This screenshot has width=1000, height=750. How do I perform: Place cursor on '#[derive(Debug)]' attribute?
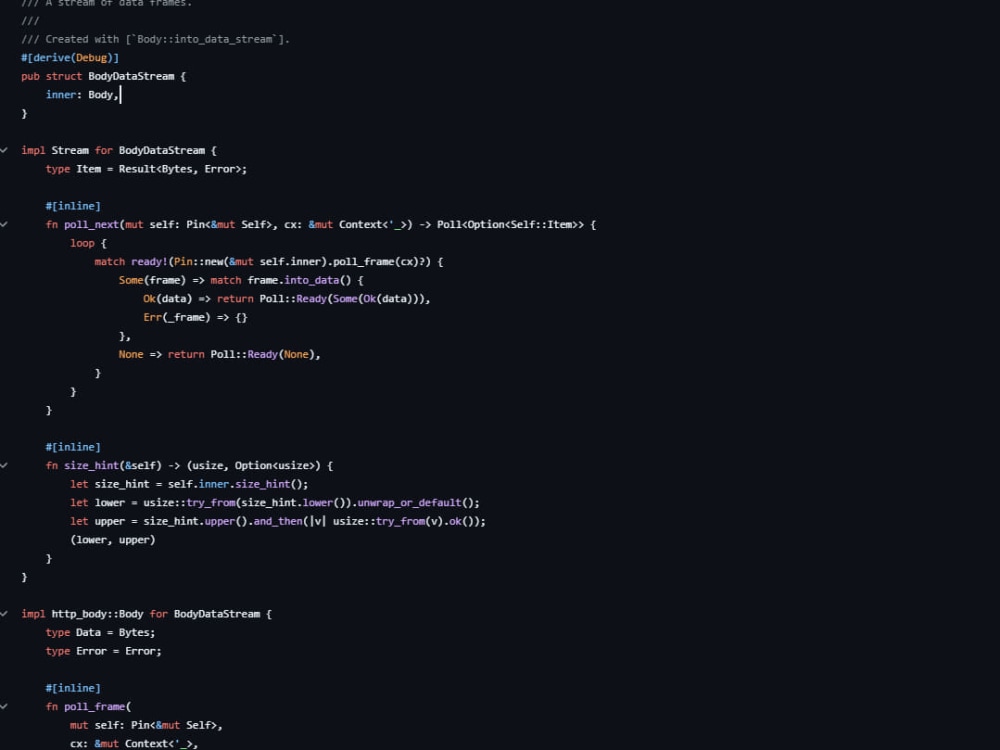coord(70,57)
